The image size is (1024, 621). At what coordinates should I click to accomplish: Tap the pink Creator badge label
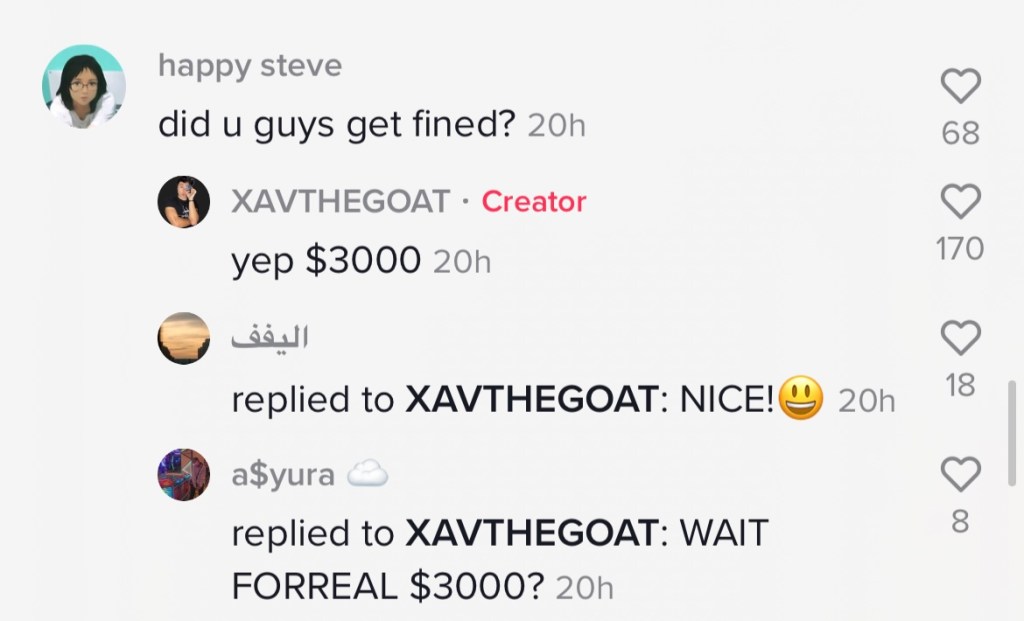point(534,202)
